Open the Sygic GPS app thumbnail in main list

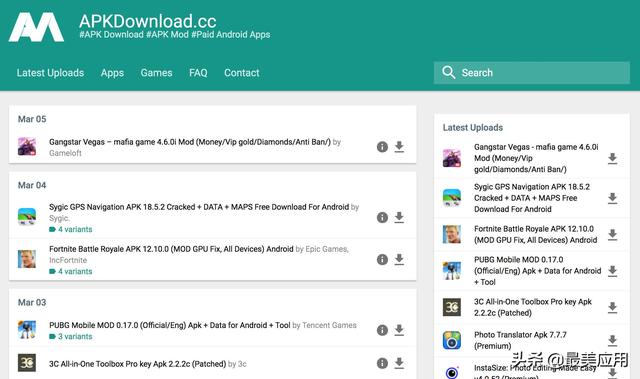point(27,217)
